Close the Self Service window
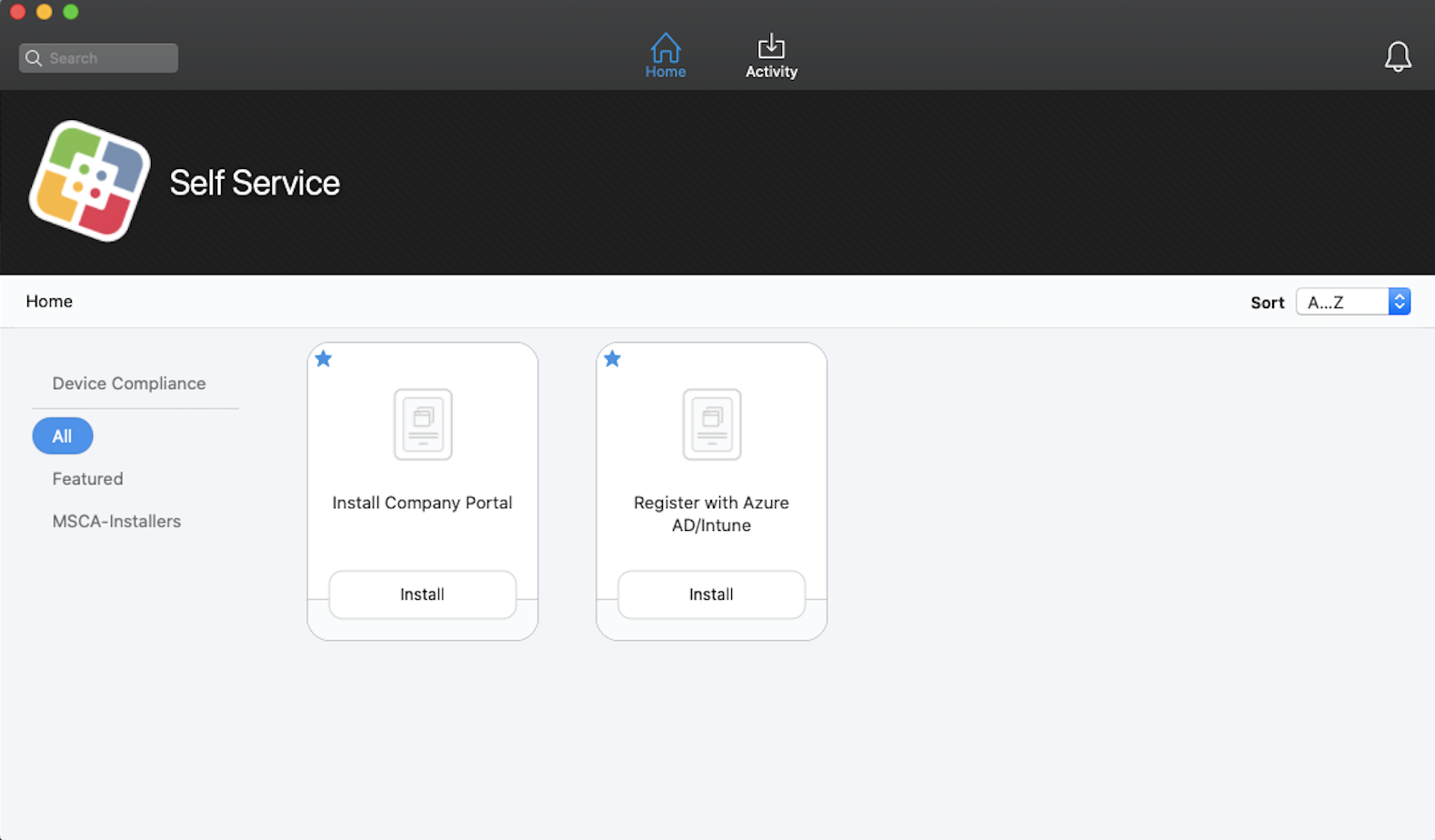 pos(17,12)
